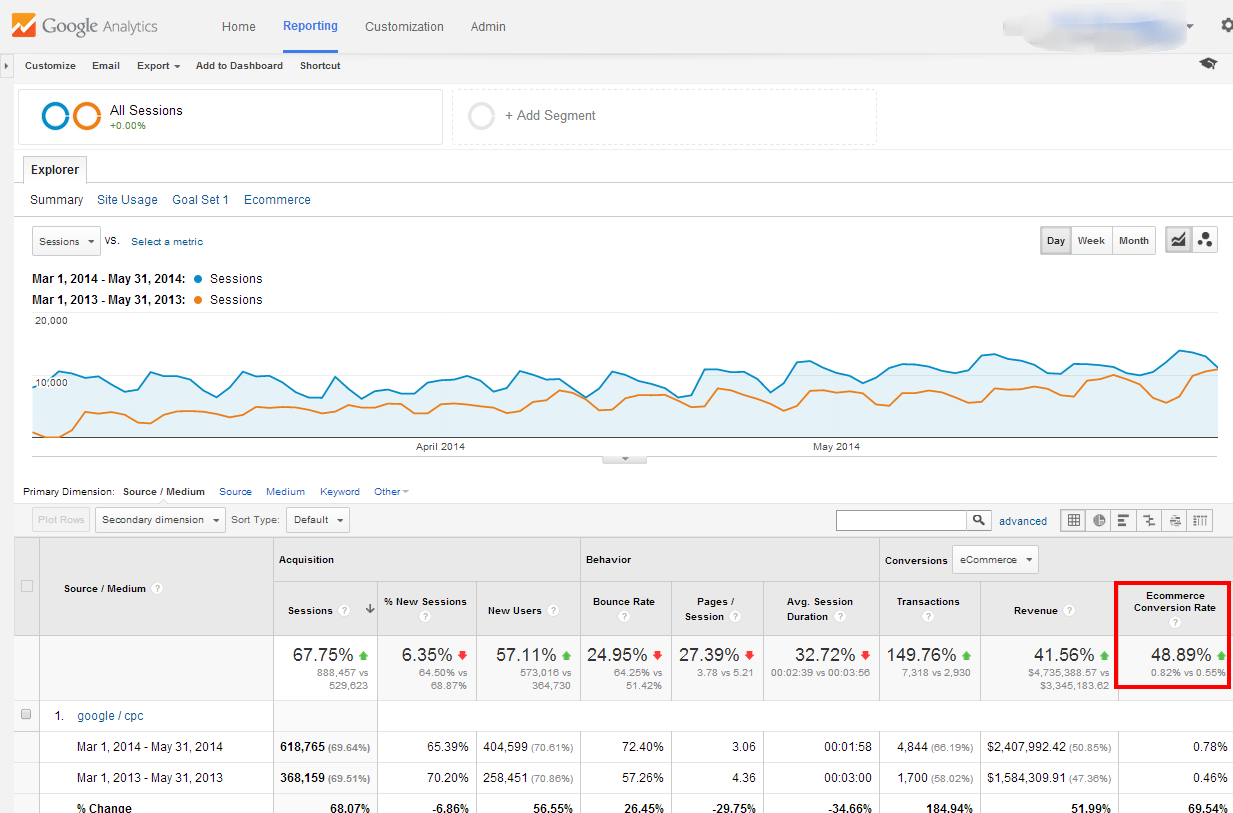Click Add to Dashboard button
The image size is (1233, 813).
pos(239,66)
